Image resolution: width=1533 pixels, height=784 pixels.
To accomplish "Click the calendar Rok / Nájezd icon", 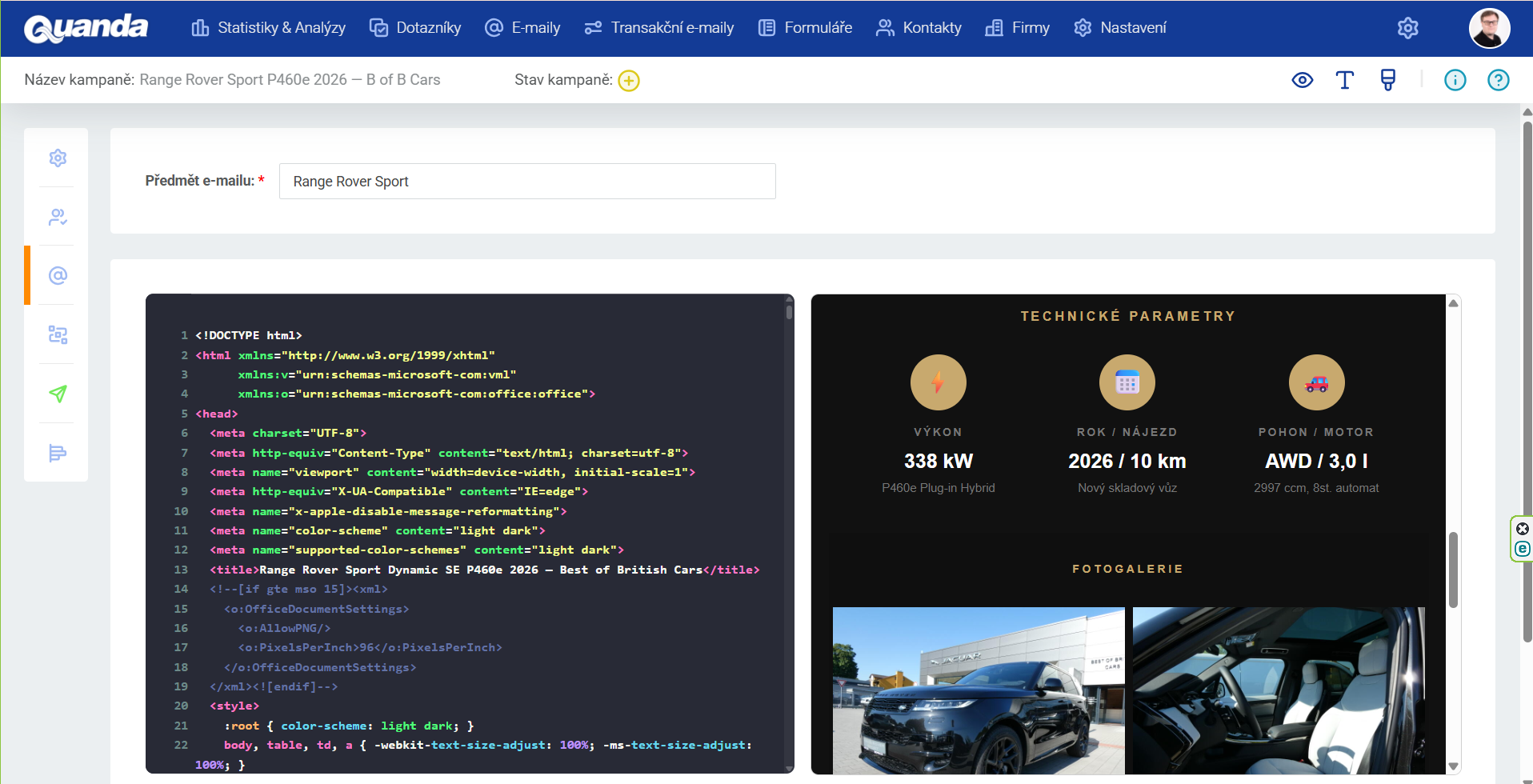I will coord(1127,382).
